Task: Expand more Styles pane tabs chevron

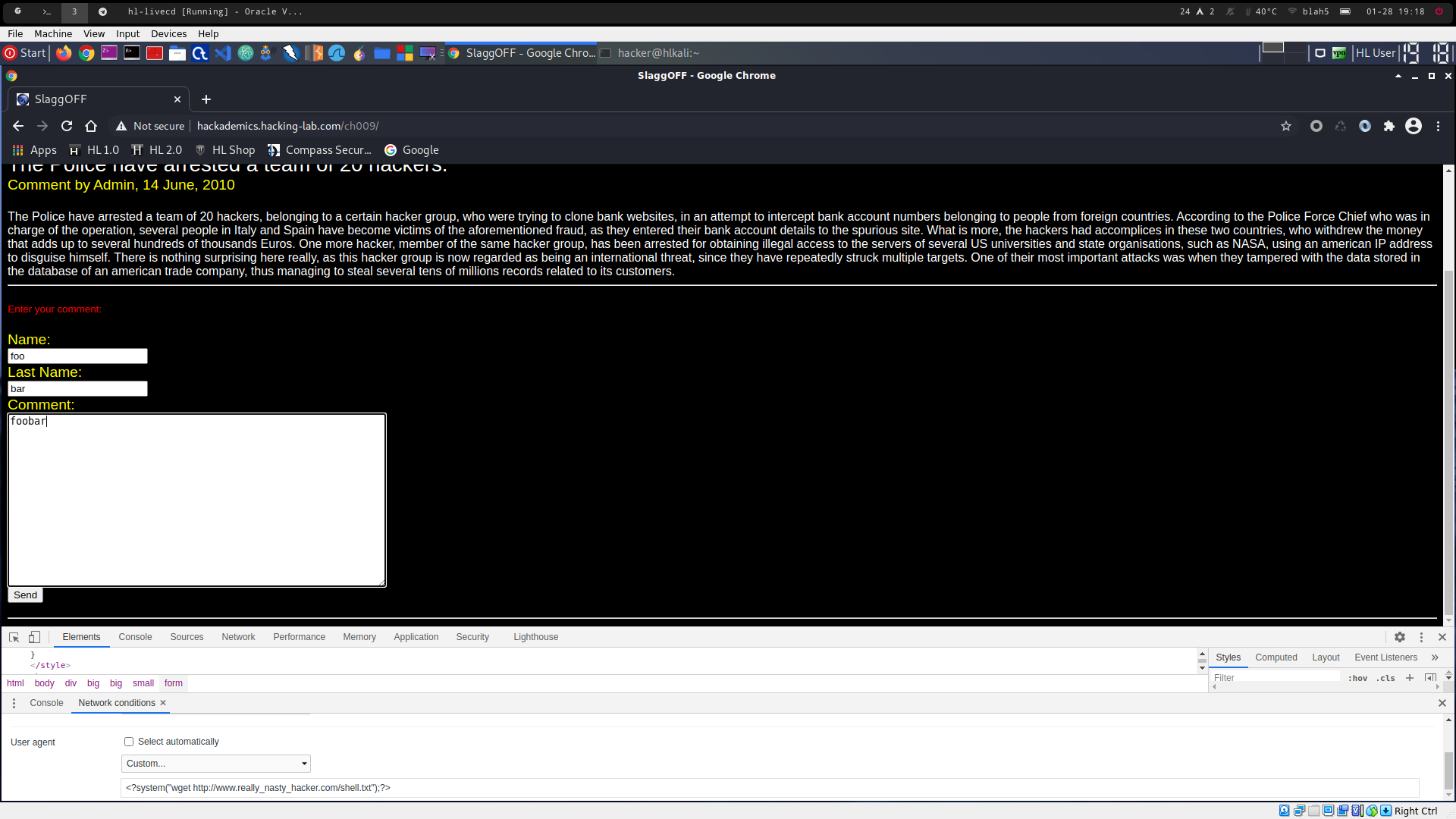Action: click(1435, 657)
